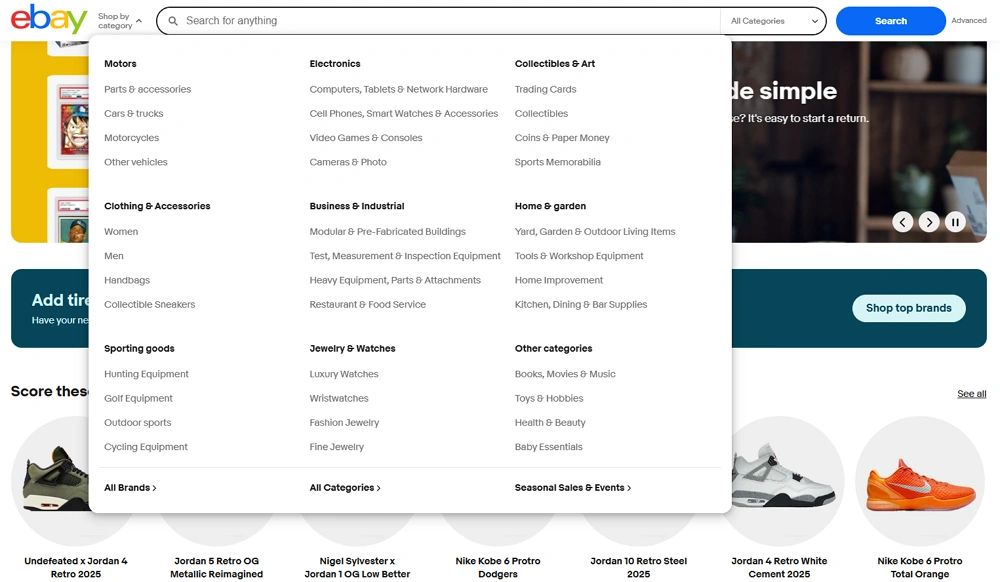
Task: Pause the banner carousel
Action: coord(955,222)
